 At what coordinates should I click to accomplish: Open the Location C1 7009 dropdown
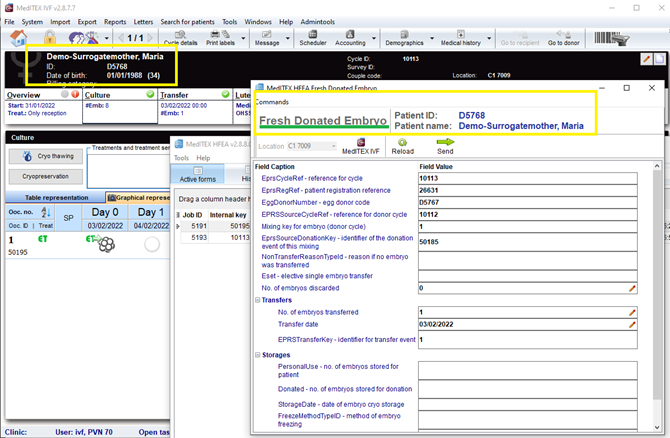coord(312,146)
